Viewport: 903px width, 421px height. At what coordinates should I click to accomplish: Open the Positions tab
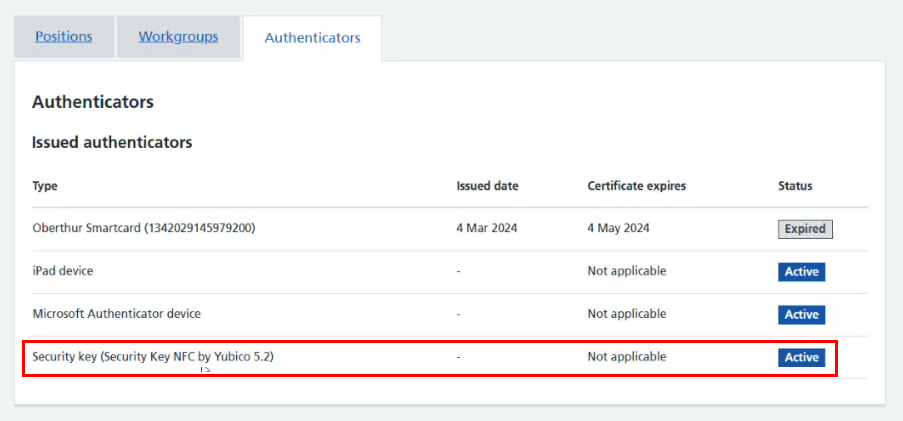64,37
